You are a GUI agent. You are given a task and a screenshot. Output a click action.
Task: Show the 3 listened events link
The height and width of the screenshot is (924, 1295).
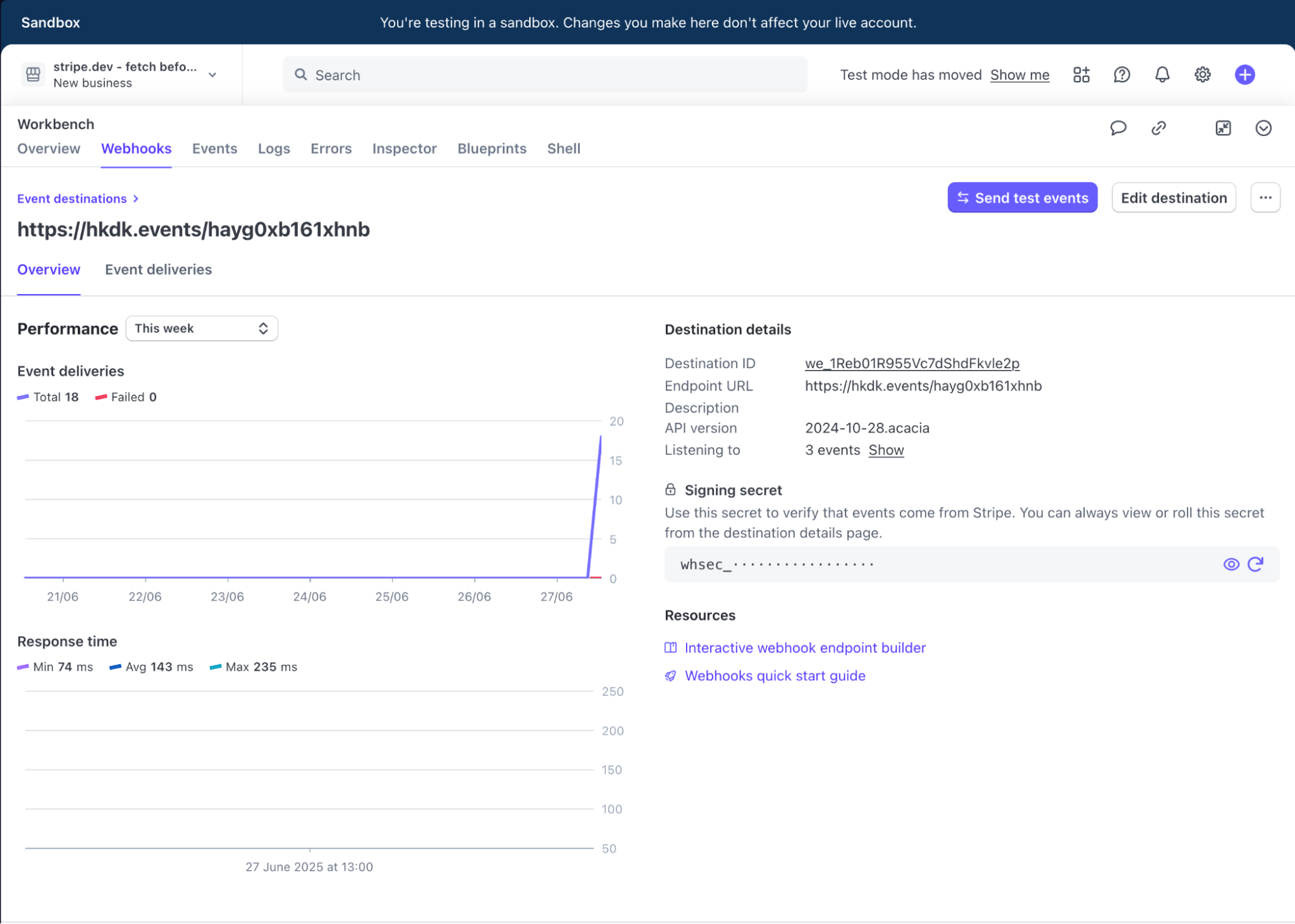point(886,450)
